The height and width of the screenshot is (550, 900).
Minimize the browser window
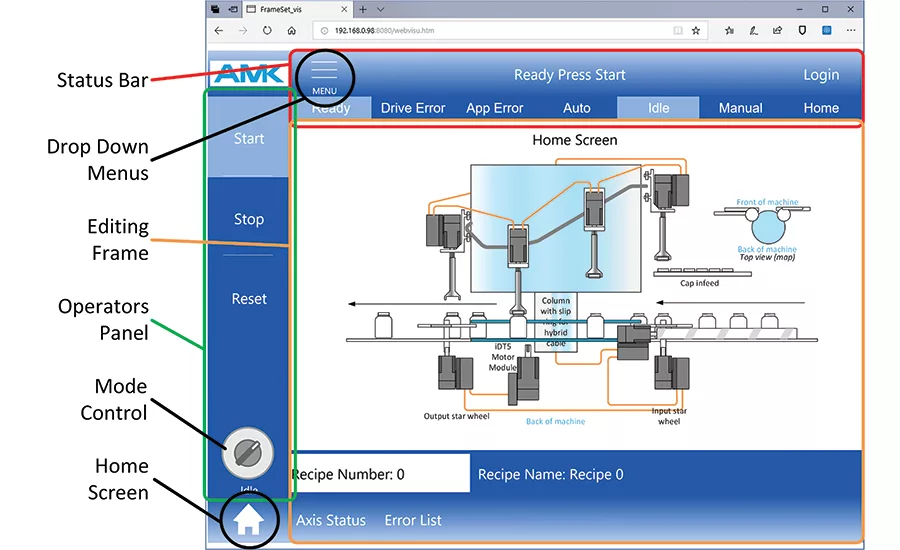click(x=800, y=9)
